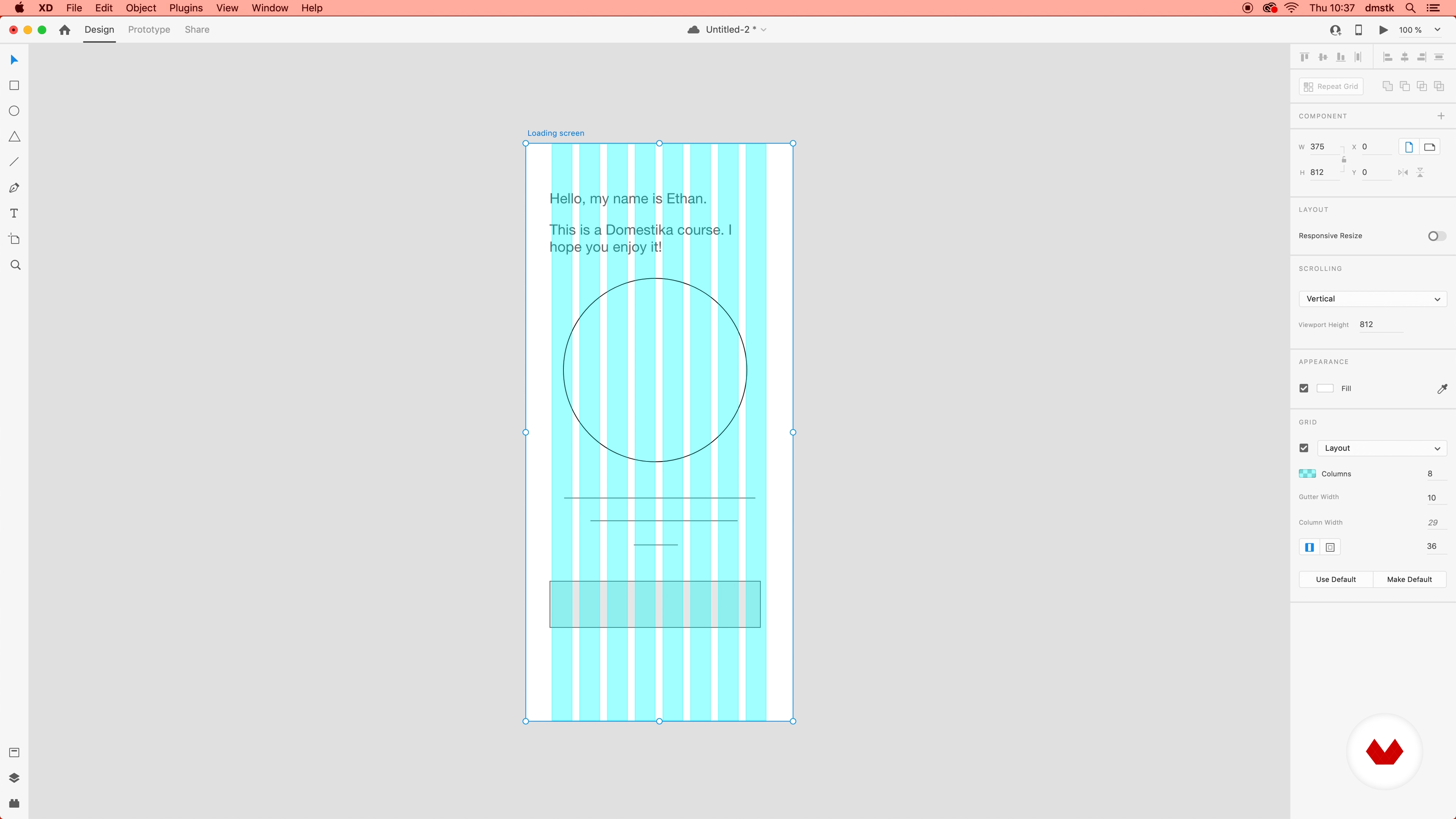Uncheck the Grid checkbox
1456x819 pixels.
tap(1304, 448)
